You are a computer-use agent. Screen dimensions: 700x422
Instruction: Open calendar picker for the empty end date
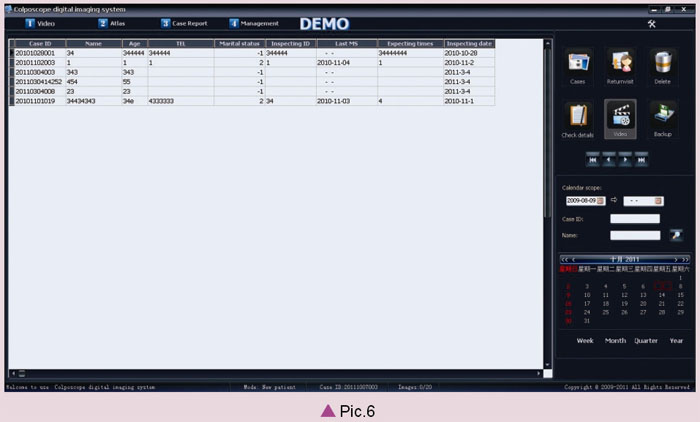tap(658, 201)
